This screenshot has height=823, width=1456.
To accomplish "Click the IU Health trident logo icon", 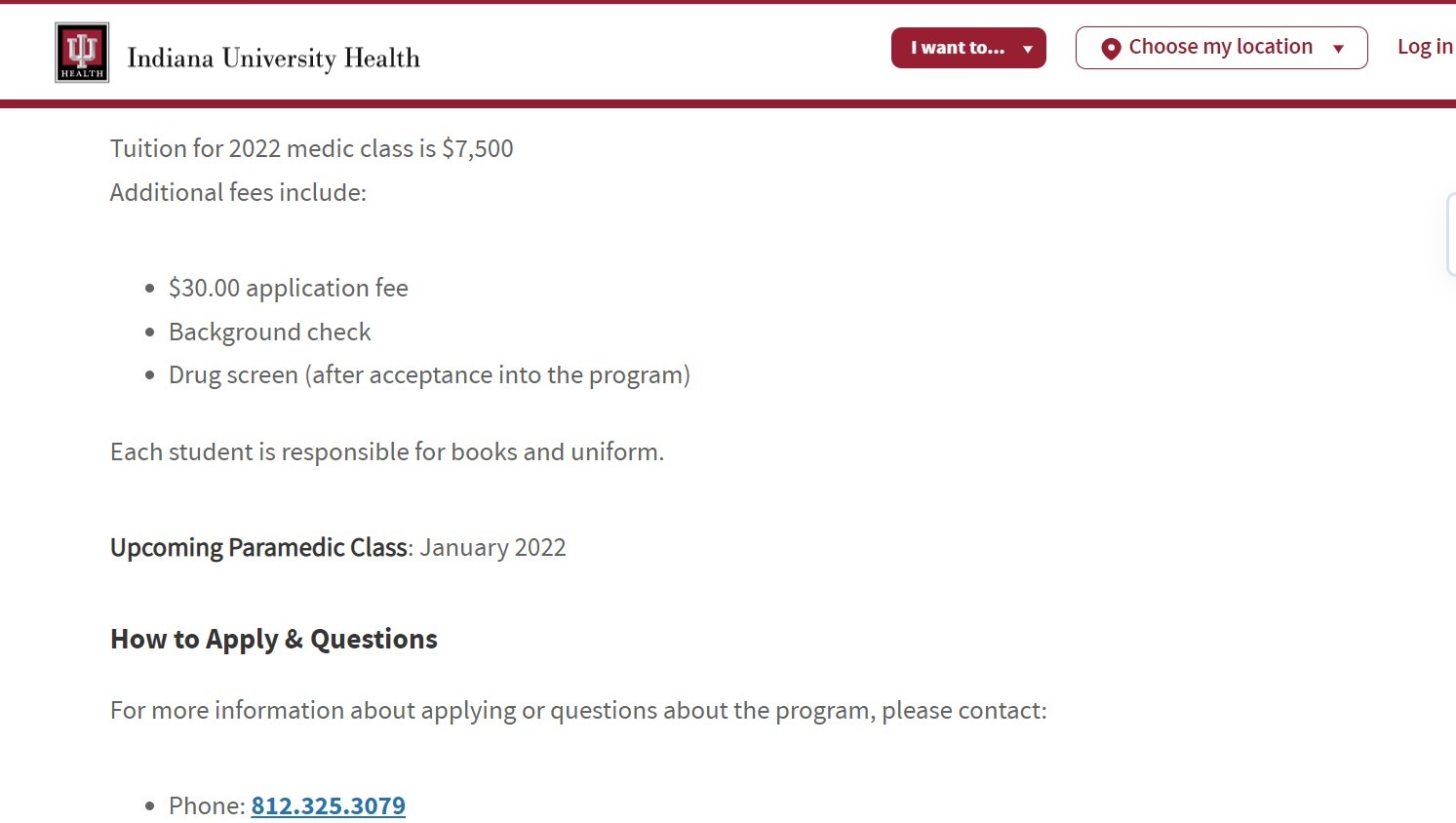I will coord(82,53).
